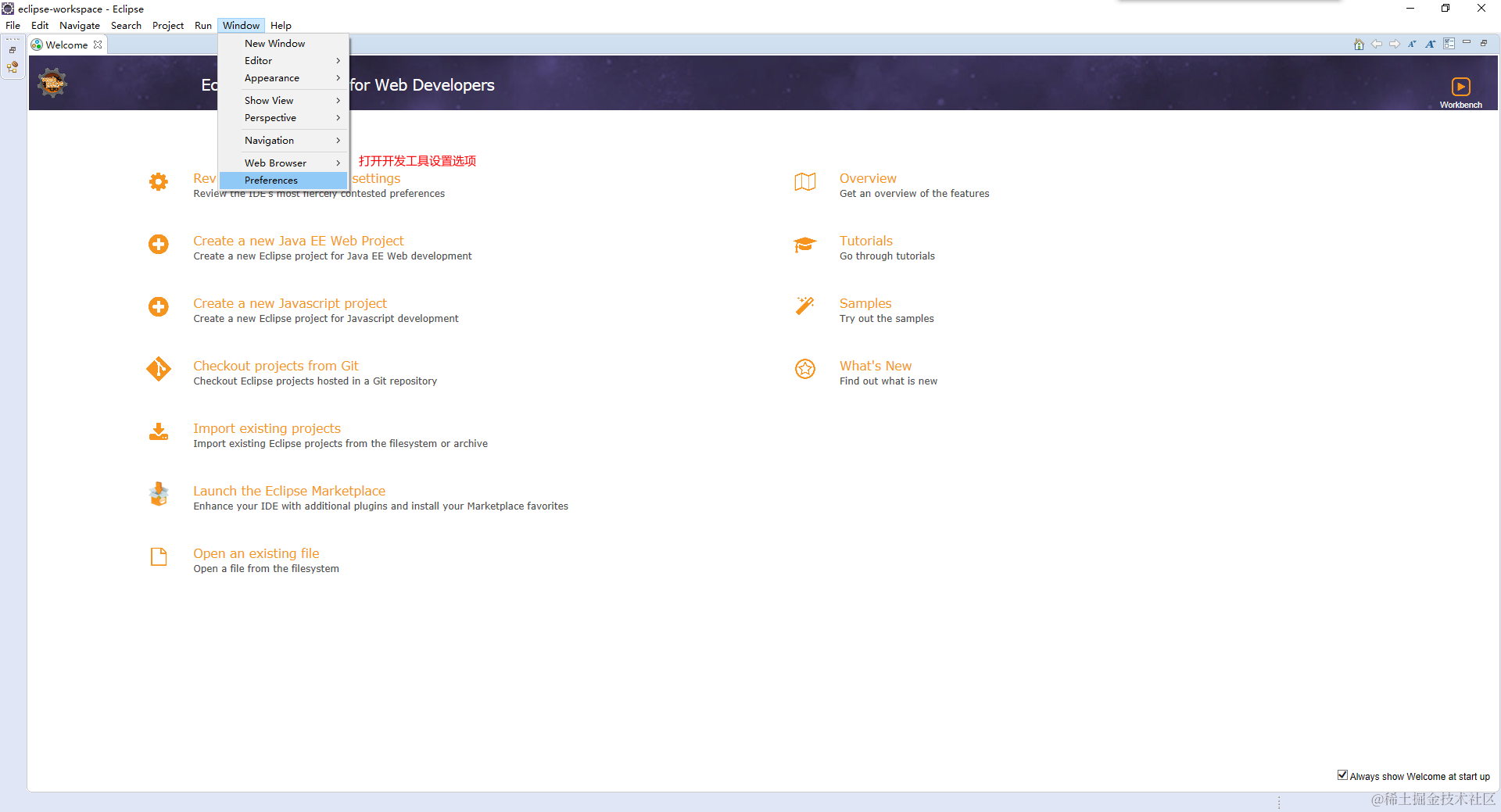Click the Eclipse icon in the title bar
Screen dimensions: 1501x812
pos(8,9)
